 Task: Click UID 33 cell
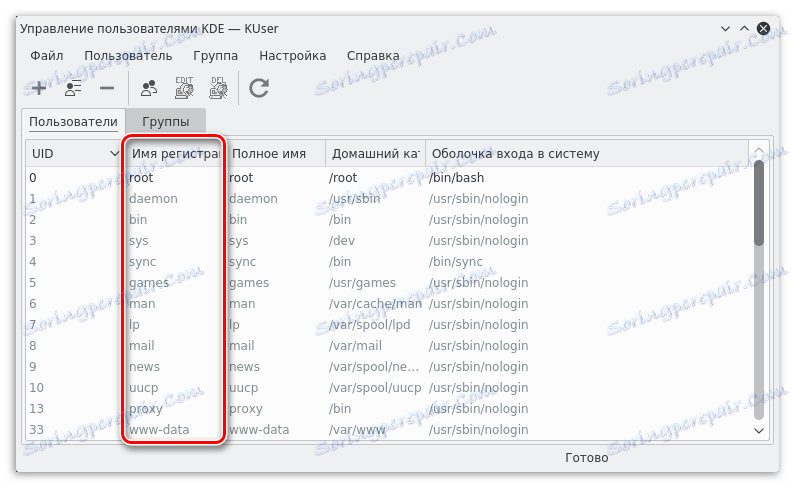coord(74,429)
